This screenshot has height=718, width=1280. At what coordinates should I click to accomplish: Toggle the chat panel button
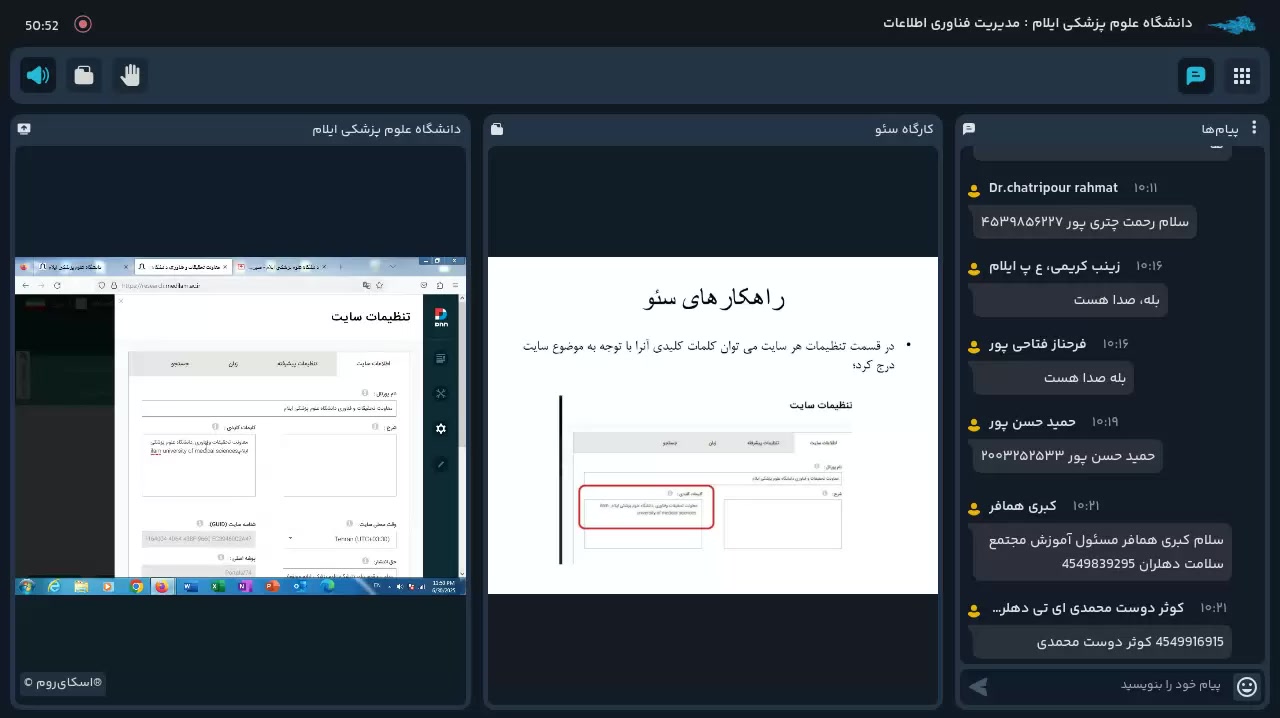1196,76
